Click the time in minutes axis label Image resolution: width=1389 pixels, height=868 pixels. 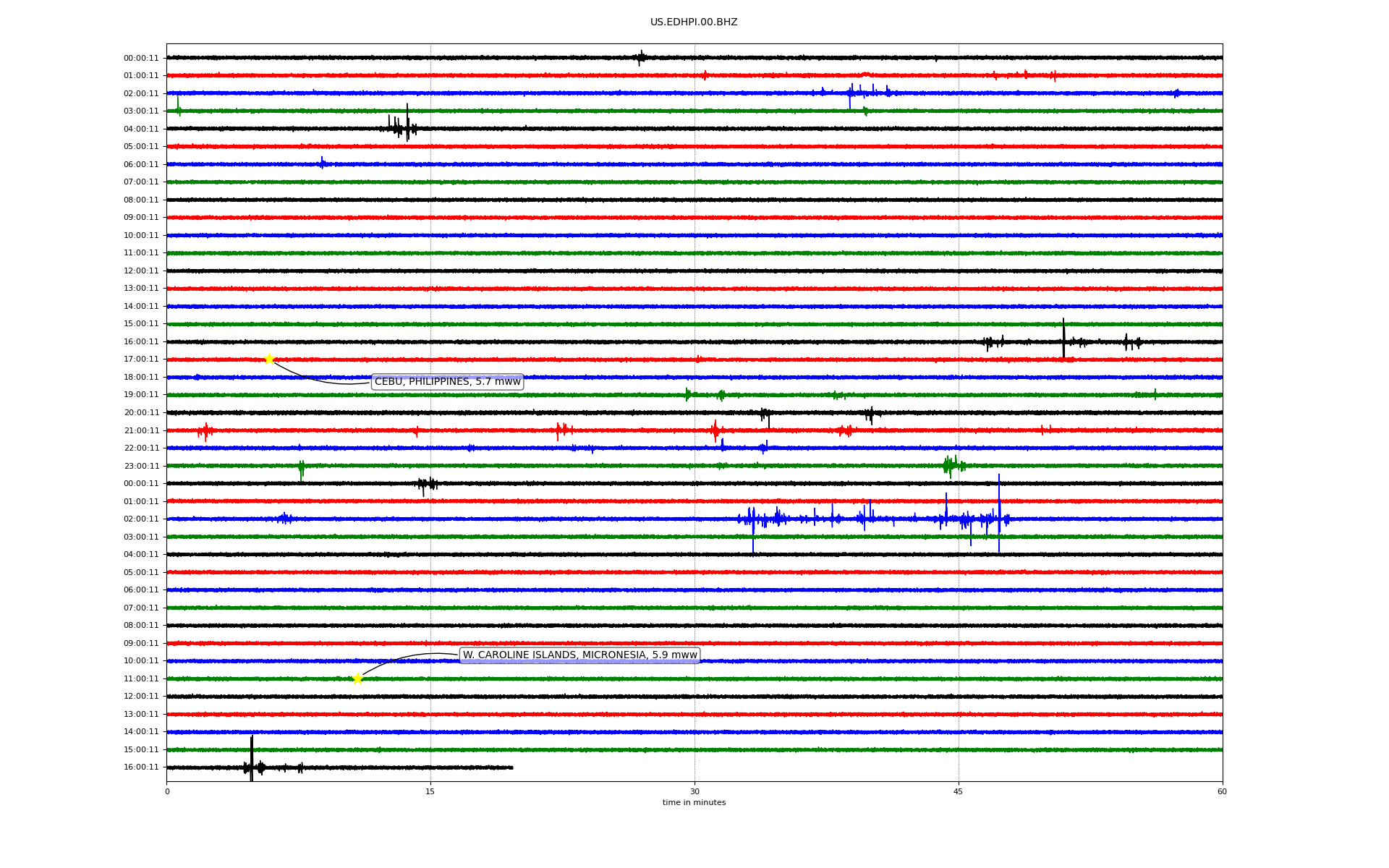[694, 802]
